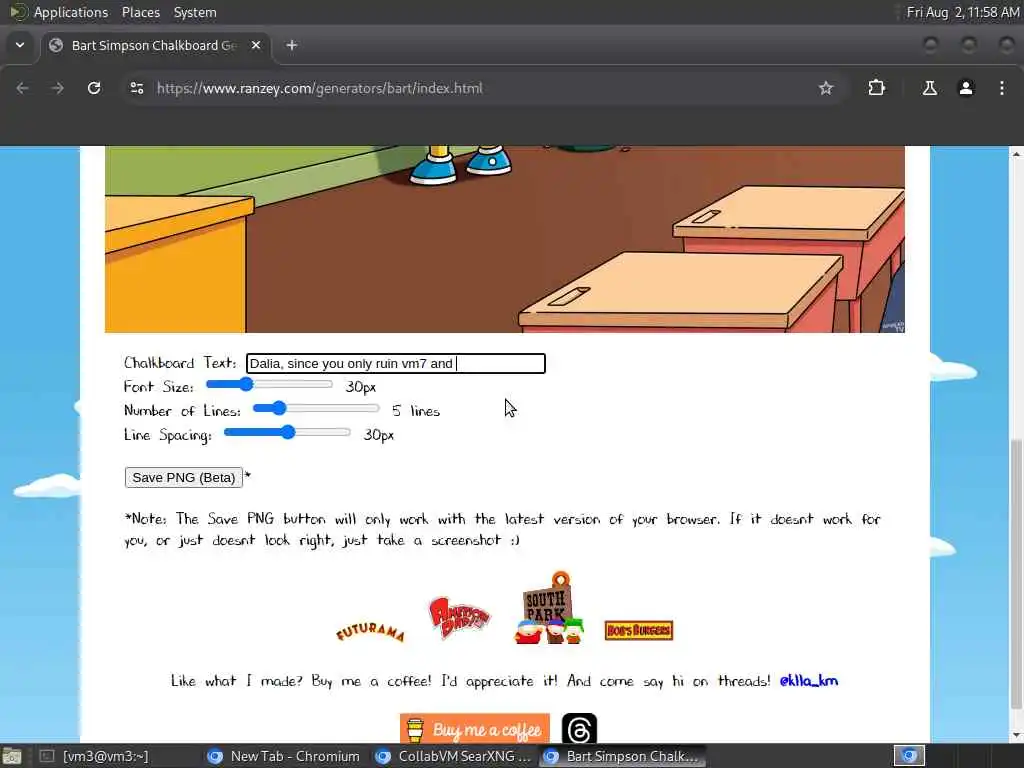Adjust the Number of Lines slider
The image size is (1024, 768).
click(x=316, y=409)
